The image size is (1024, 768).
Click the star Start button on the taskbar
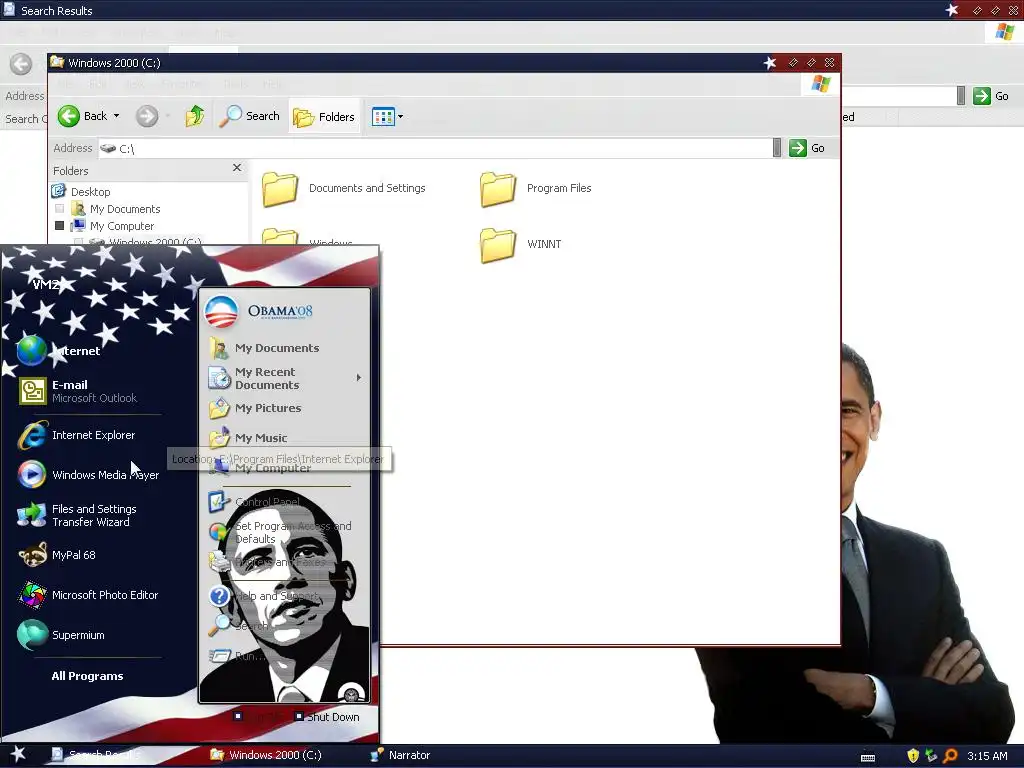coord(18,754)
